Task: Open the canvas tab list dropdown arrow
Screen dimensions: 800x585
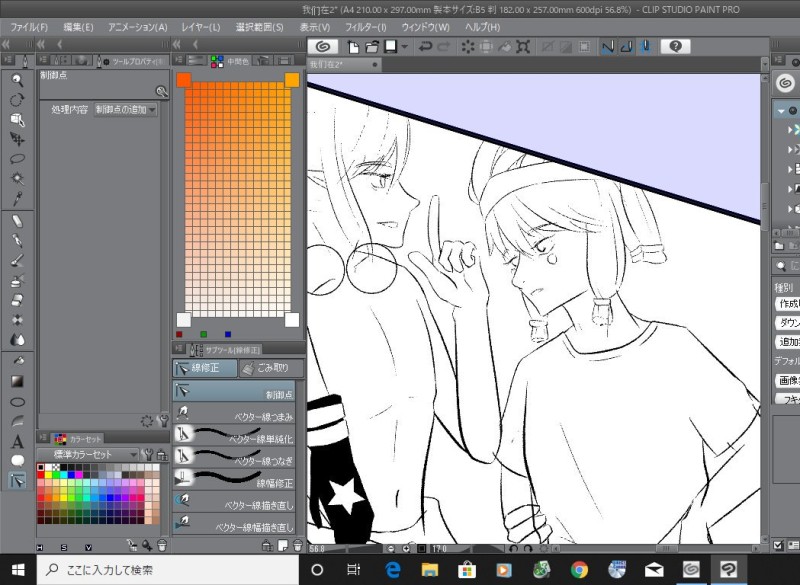Action: tap(764, 64)
